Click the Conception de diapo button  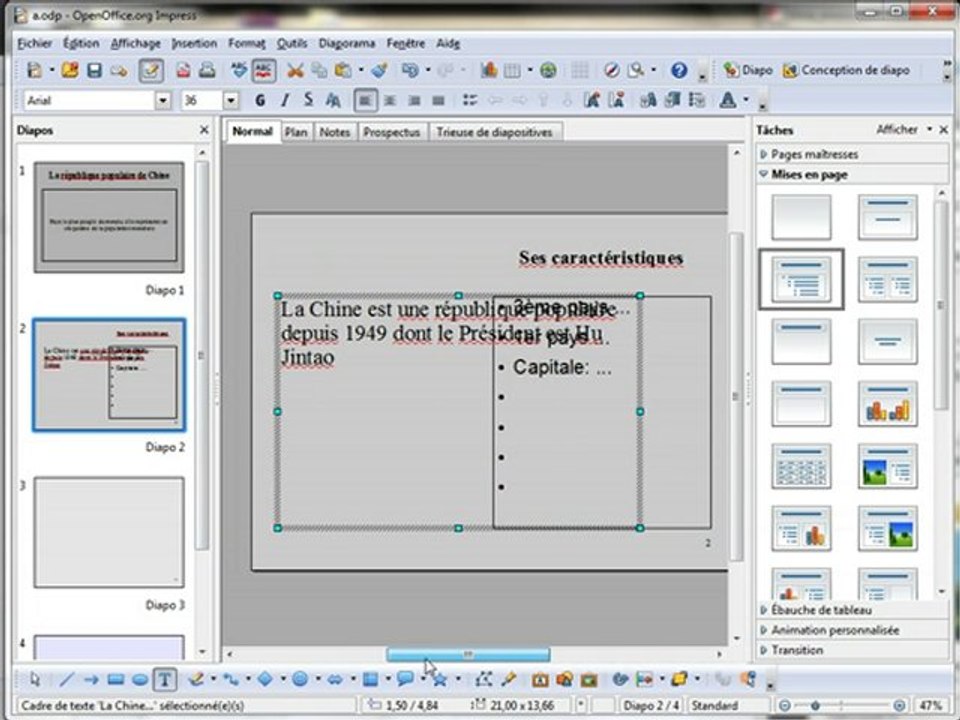pos(847,71)
